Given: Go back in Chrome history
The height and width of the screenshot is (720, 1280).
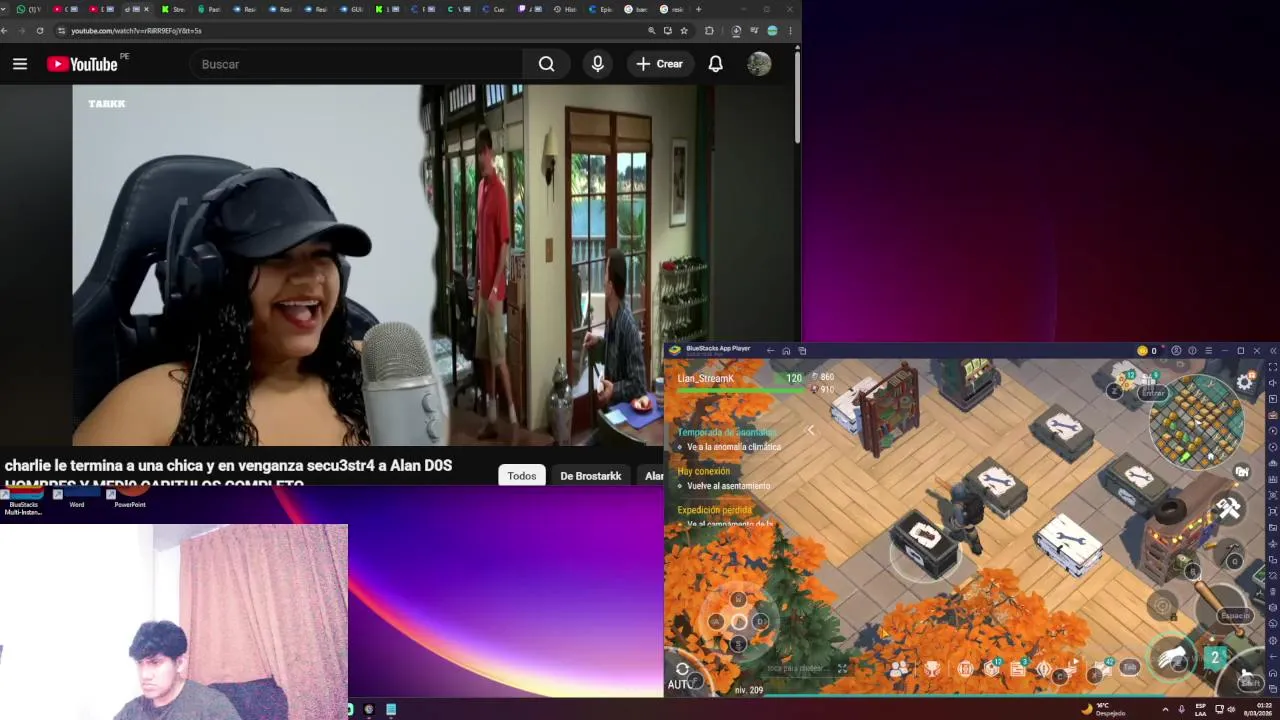Looking at the screenshot, I should (5, 31).
